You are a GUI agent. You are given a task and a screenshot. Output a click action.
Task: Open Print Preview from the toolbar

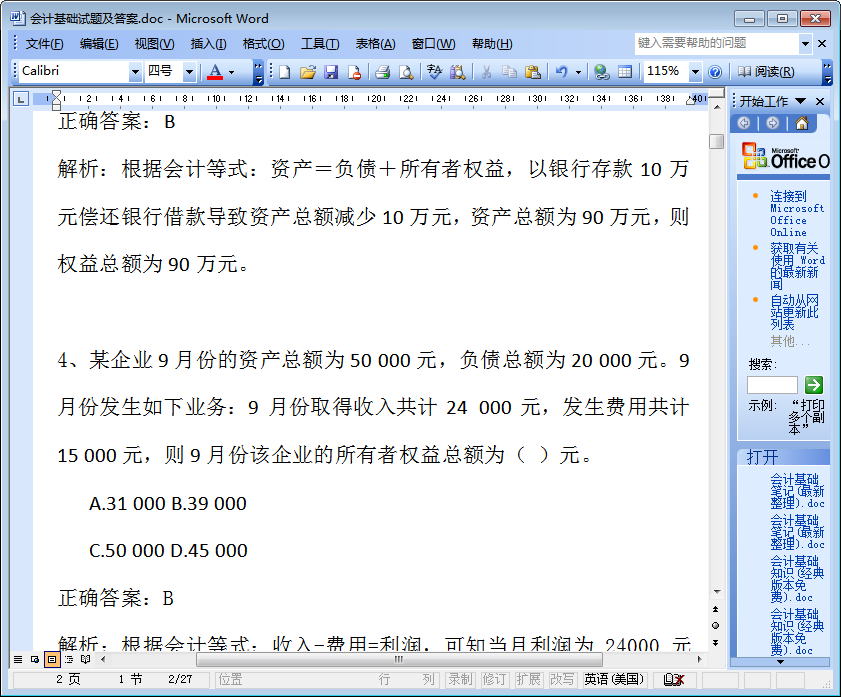[x=405, y=72]
